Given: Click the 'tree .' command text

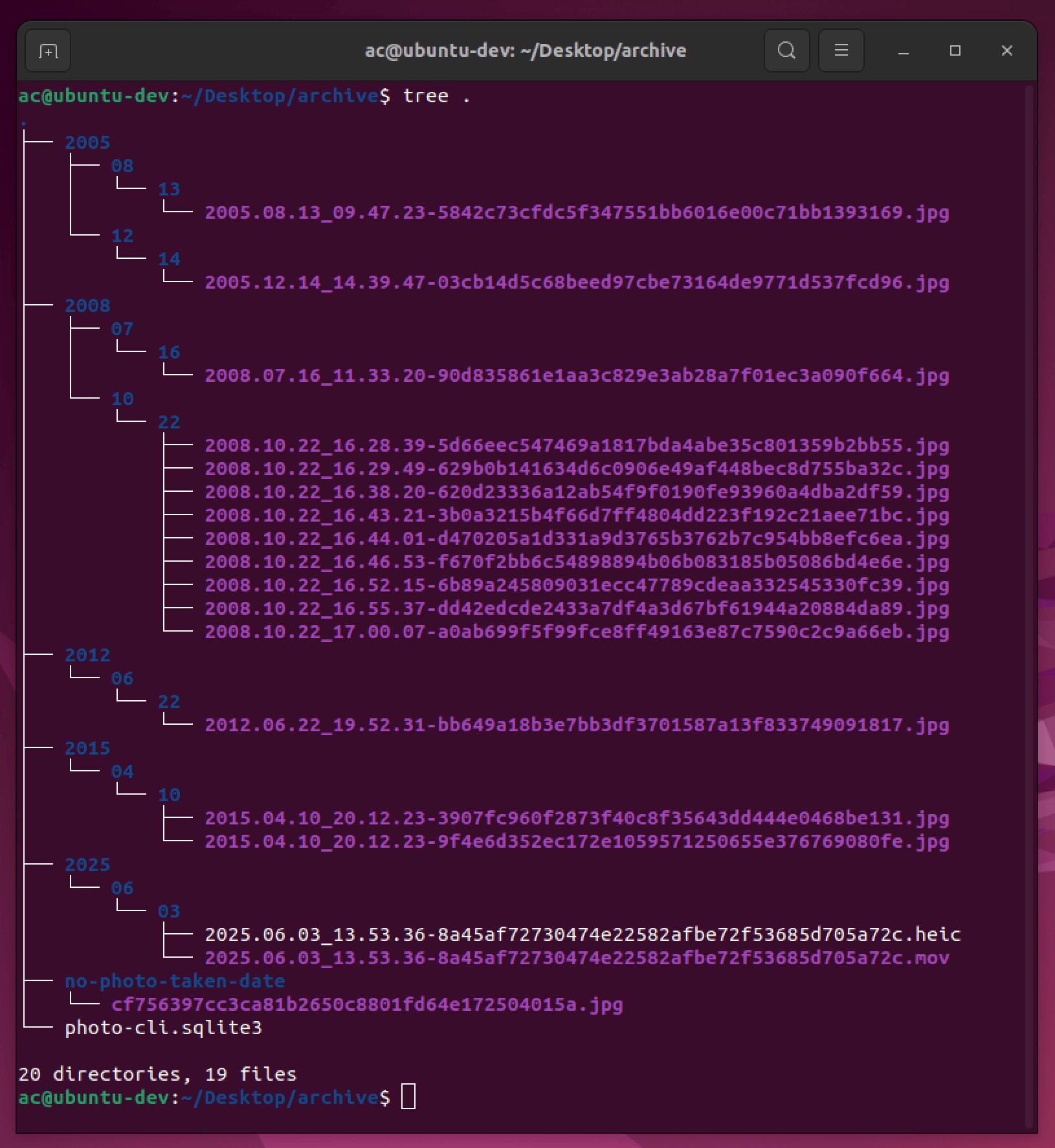Looking at the screenshot, I should click(436, 96).
